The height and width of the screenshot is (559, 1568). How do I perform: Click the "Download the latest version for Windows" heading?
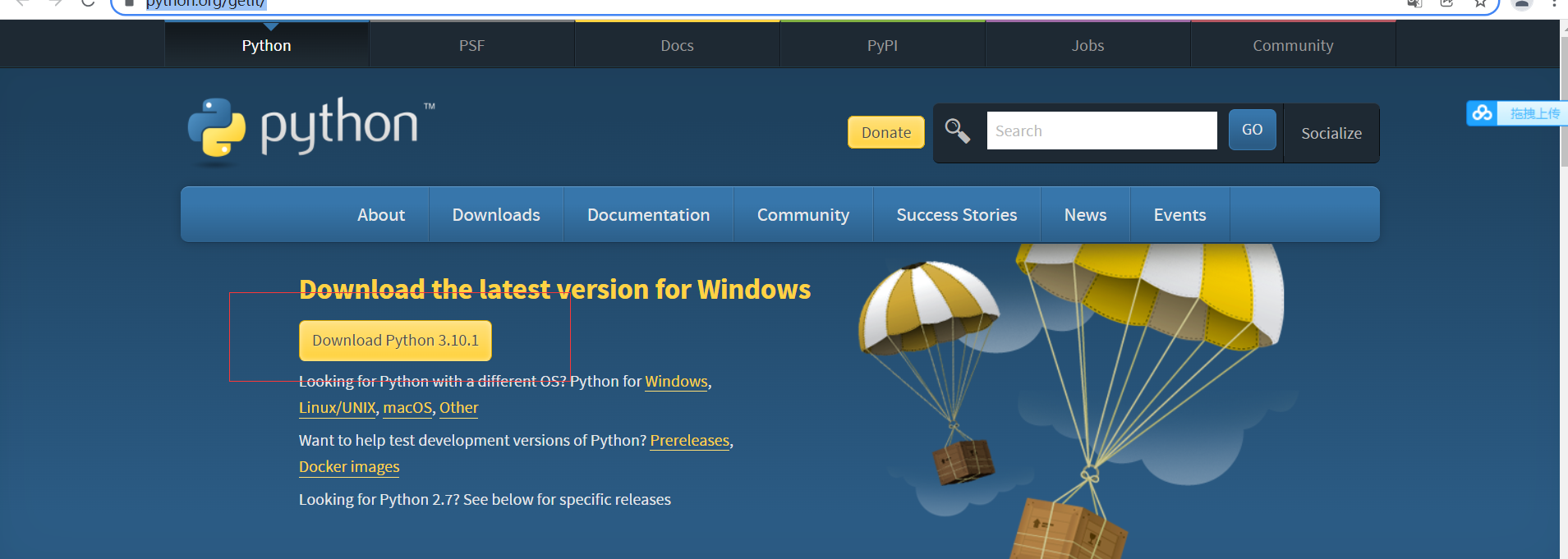(554, 289)
